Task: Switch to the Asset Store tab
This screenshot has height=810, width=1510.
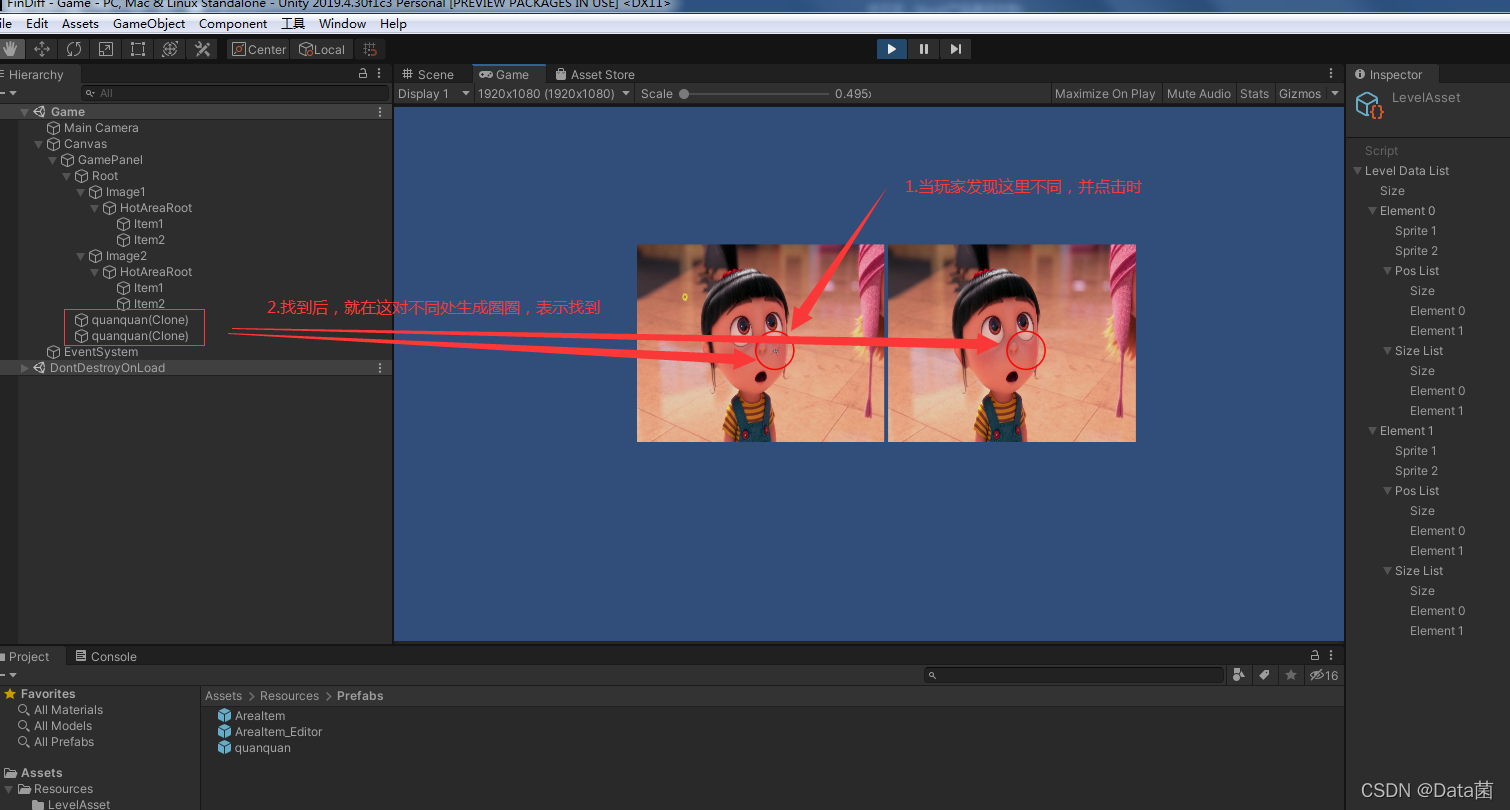Action: 595,74
